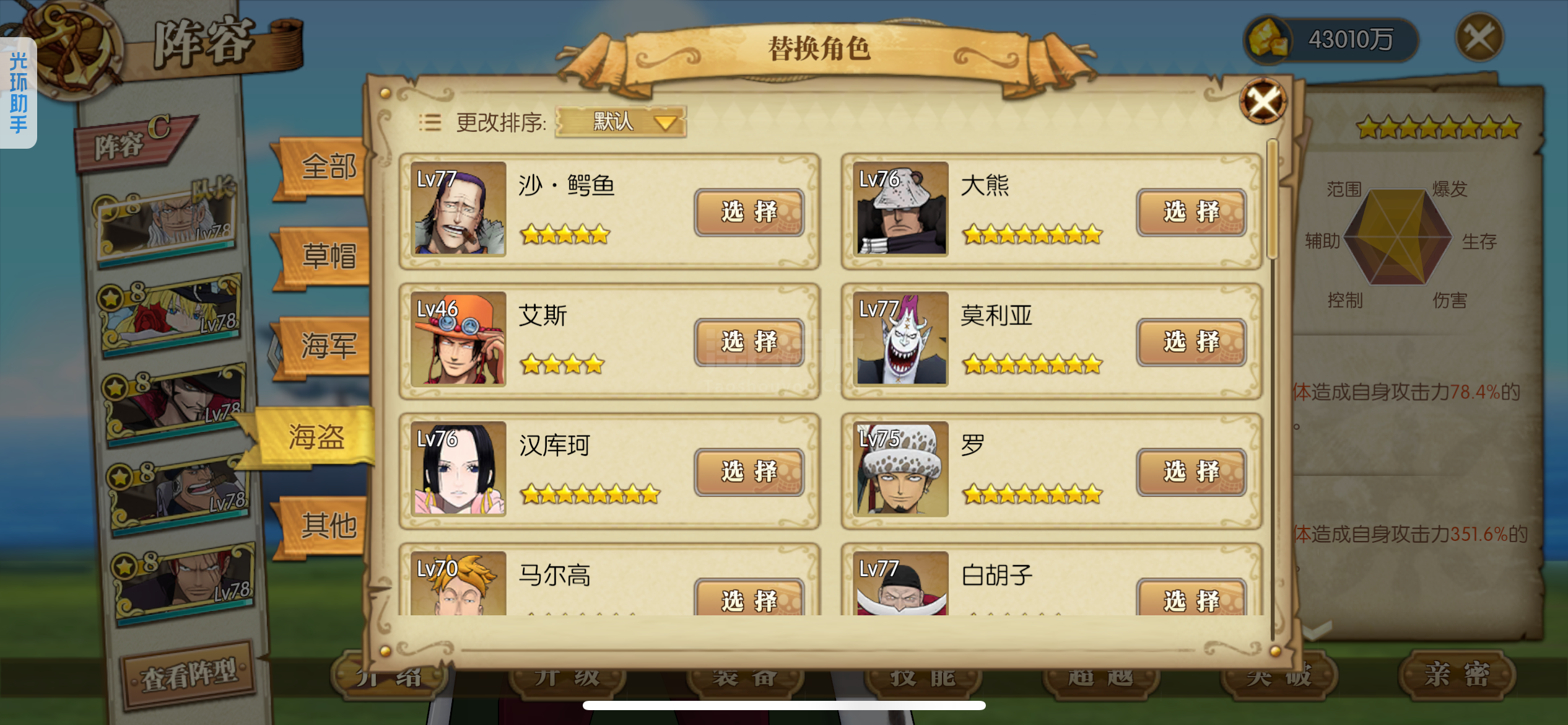Open the 默认 sort order dropdown
Image resolution: width=1568 pixels, height=725 pixels.
621,121
